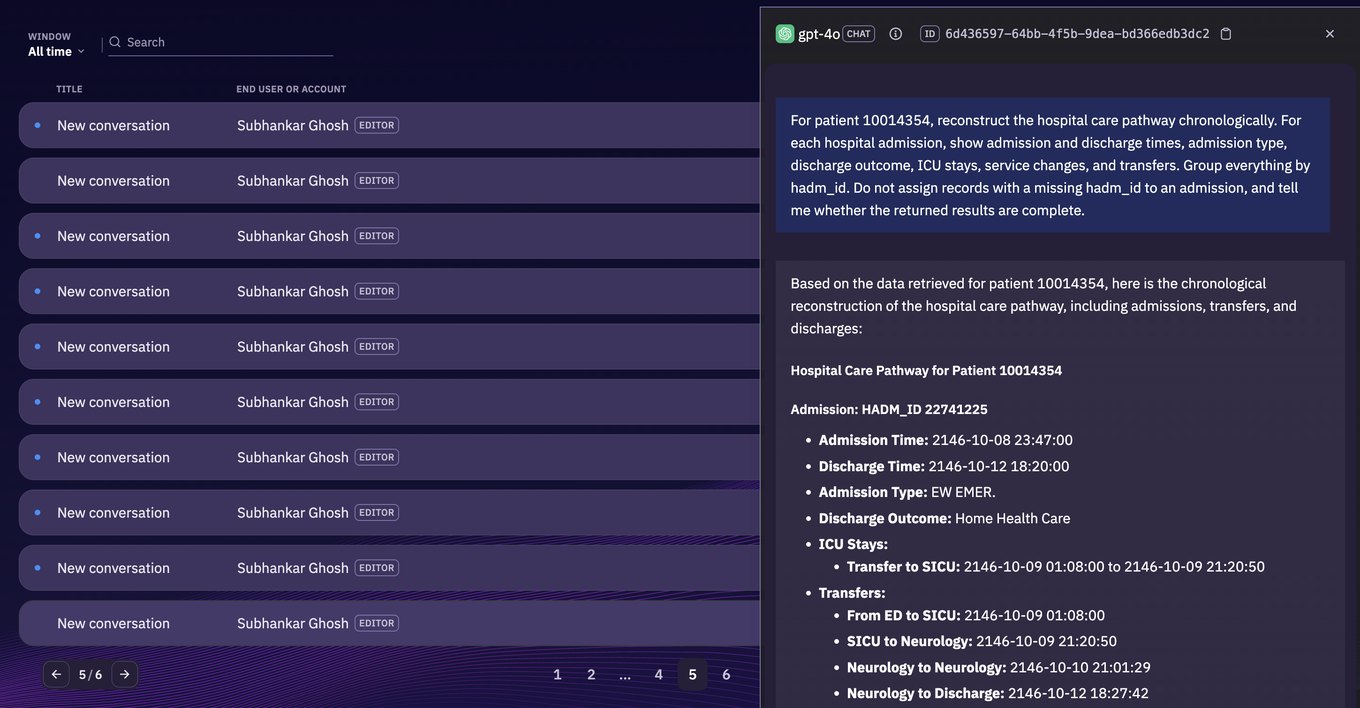Click the END USER OR ACCOUNT column header
The width and height of the screenshot is (1360, 708).
coord(291,89)
